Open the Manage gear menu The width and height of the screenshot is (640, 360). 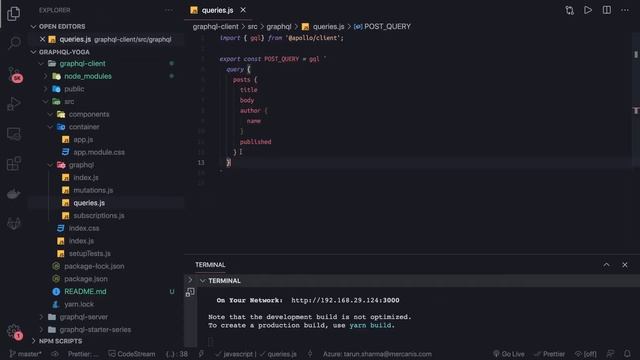(x=14, y=331)
